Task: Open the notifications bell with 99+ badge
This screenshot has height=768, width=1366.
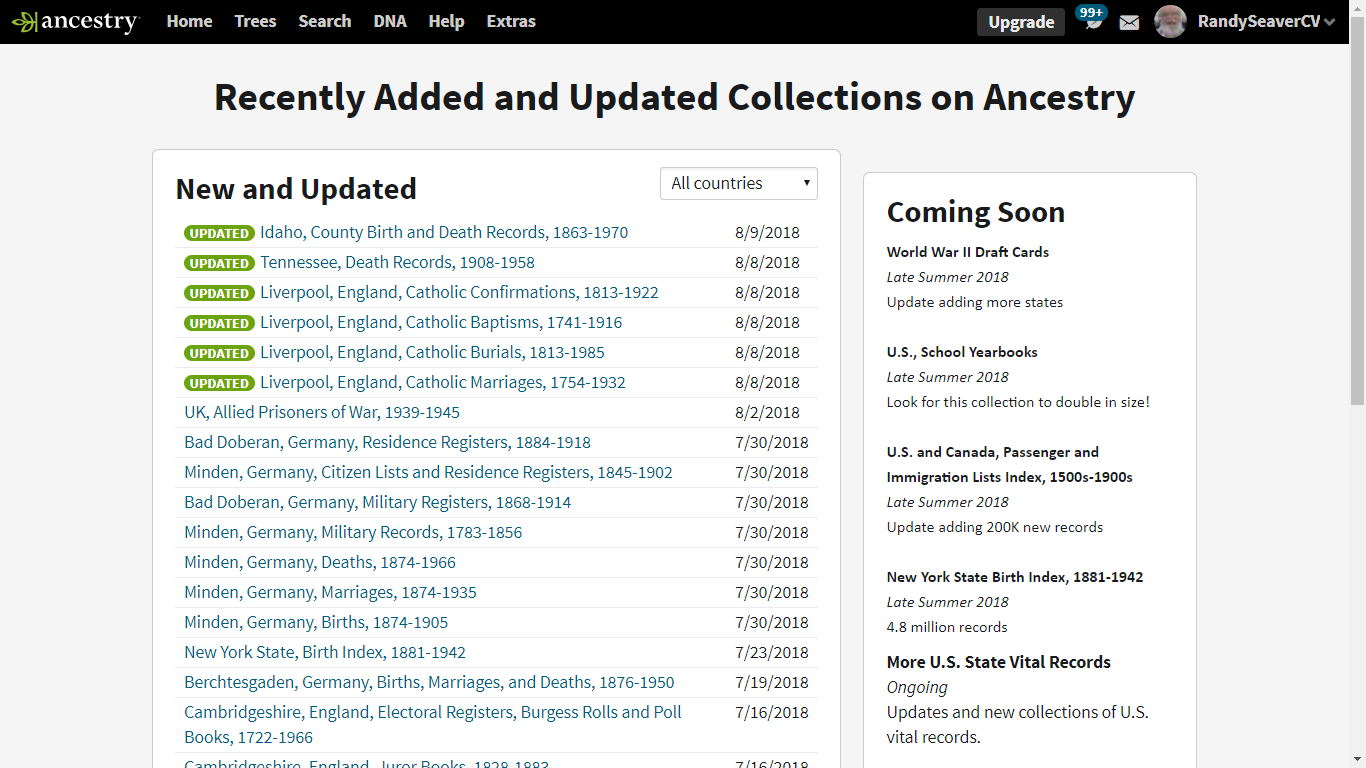Action: coord(1090,21)
